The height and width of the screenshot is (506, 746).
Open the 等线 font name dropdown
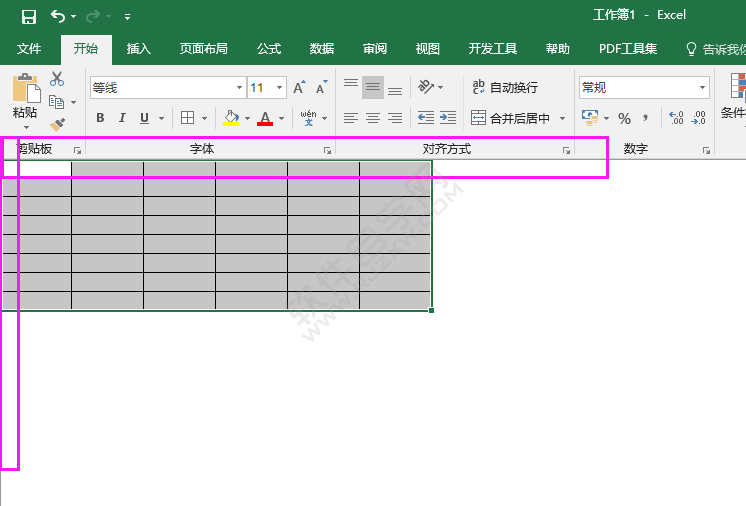(x=239, y=88)
